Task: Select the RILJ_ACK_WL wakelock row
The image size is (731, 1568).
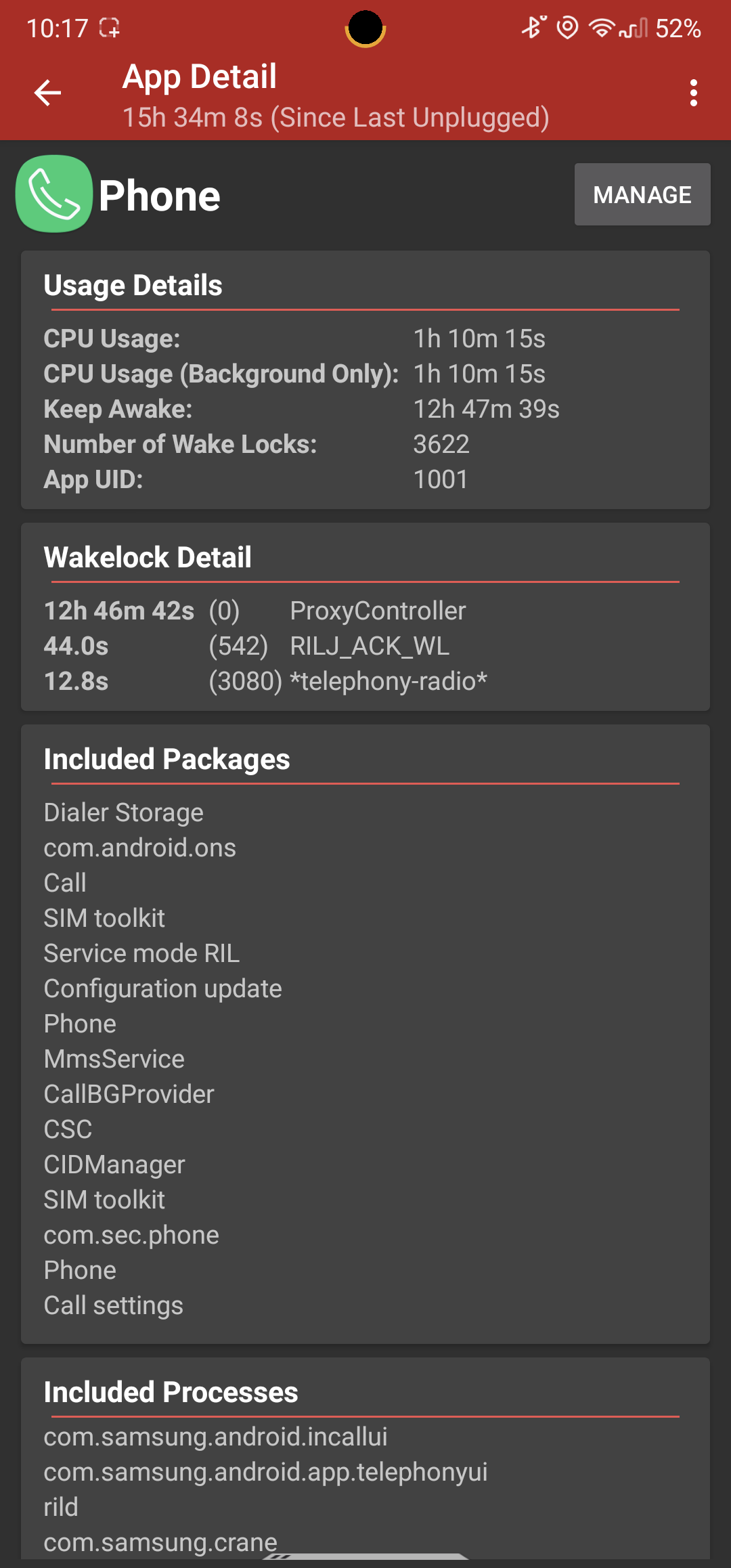Action: [x=370, y=646]
